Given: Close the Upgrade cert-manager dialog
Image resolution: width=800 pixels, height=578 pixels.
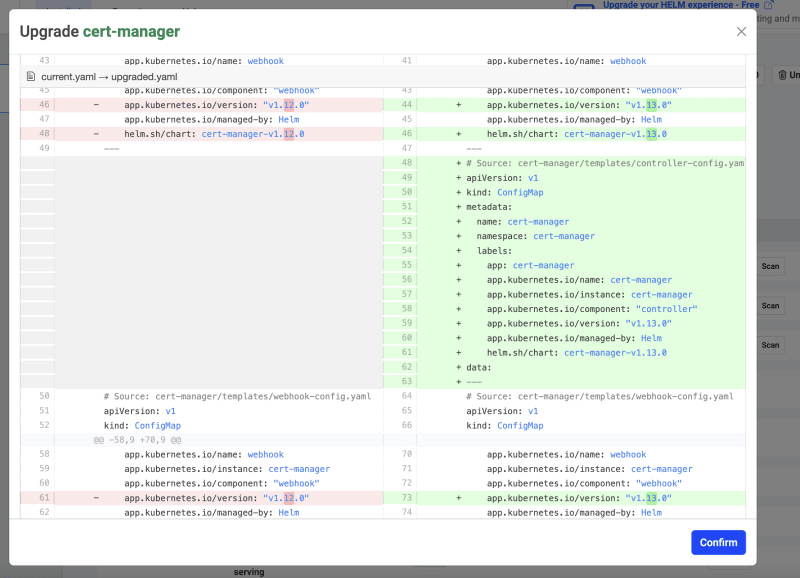Looking at the screenshot, I should [x=741, y=32].
